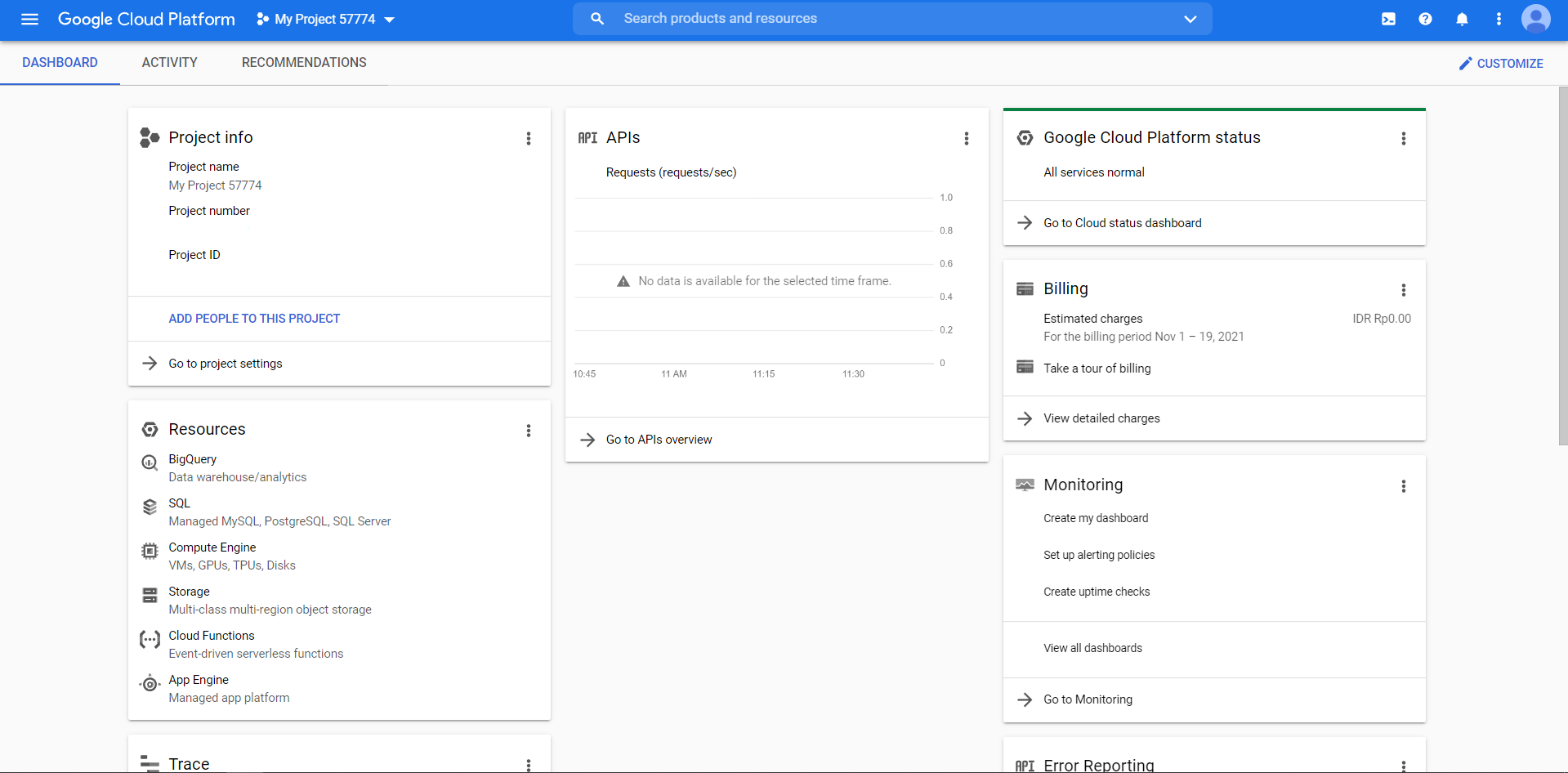This screenshot has height=773, width=1568.
Task: Open the user account avatar
Action: click(1535, 19)
